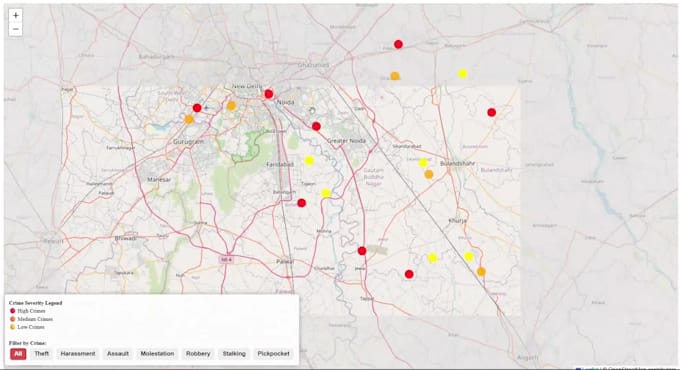Click orange marker below the topmost red marker
The height and width of the screenshot is (370, 680).
pyautogui.click(x=395, y=76)
